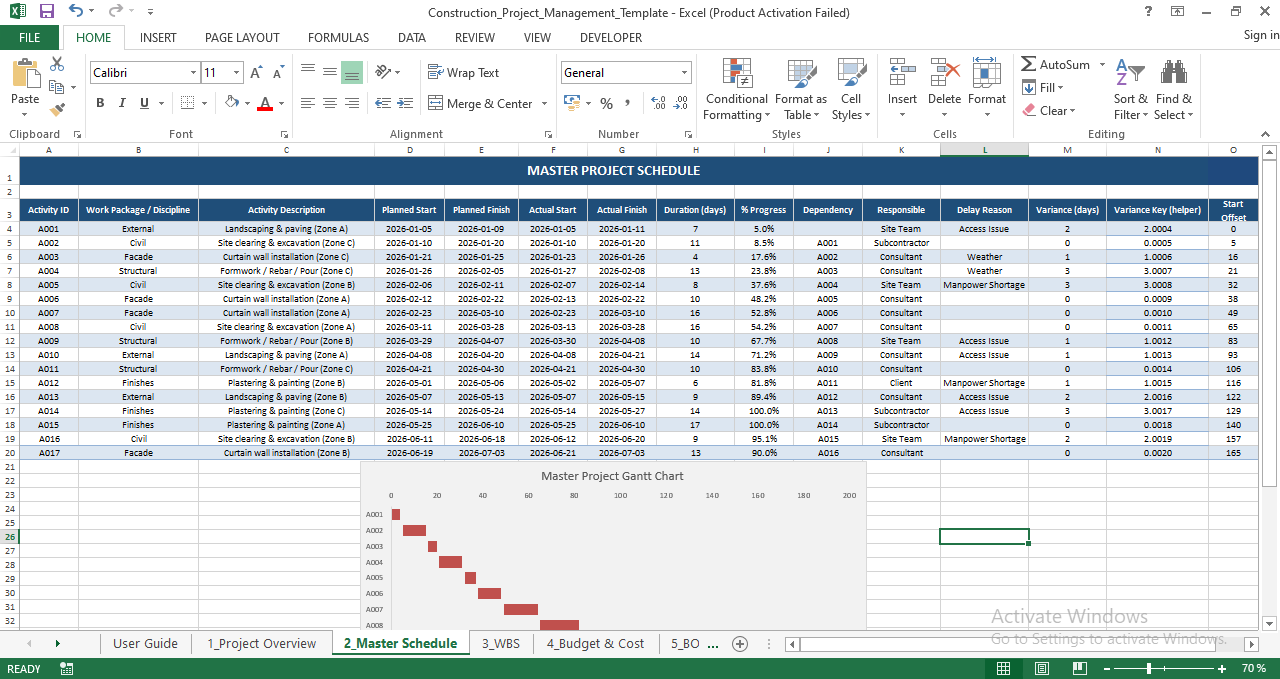Click the New Sheet plus button
The width and height of the screenshot is (1280, 679).
click(x=740, y=644)
